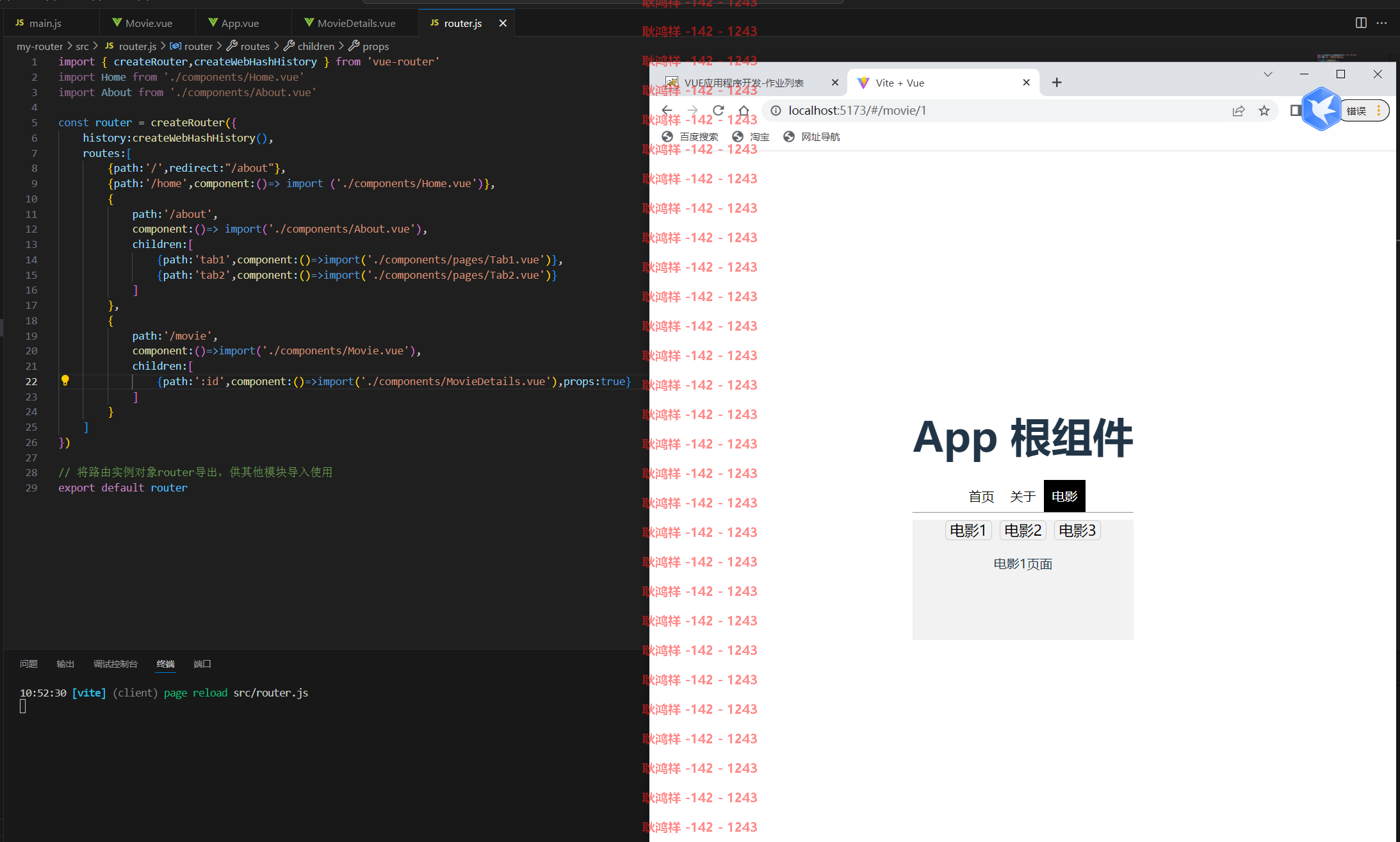
Task: Switch to the main.js editor tab
Action: pyautogui.click(x=45, y=23)
